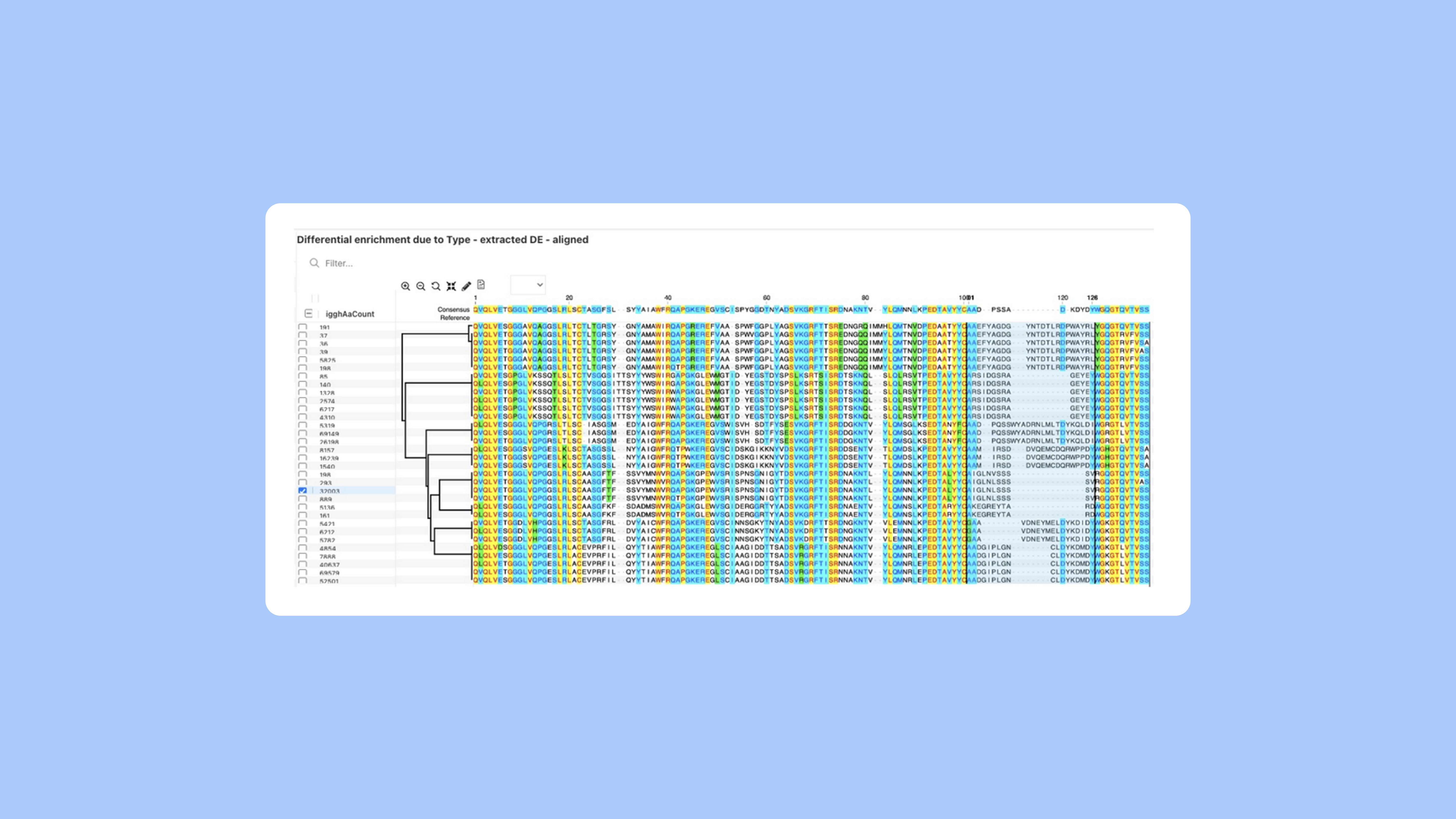Click the count value 140
The height and width of the screenshot is (819, 1456).
pos(325,385)
